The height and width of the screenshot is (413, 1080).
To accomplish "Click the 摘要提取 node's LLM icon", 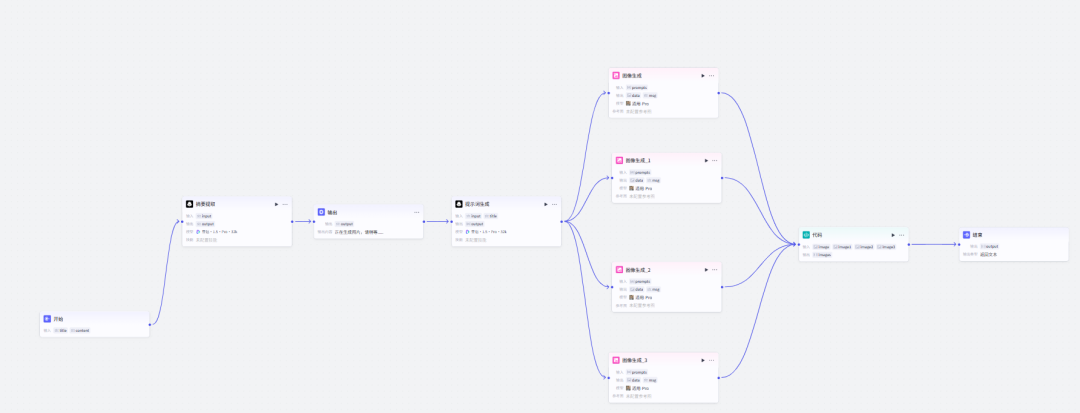I will (189, 204).
